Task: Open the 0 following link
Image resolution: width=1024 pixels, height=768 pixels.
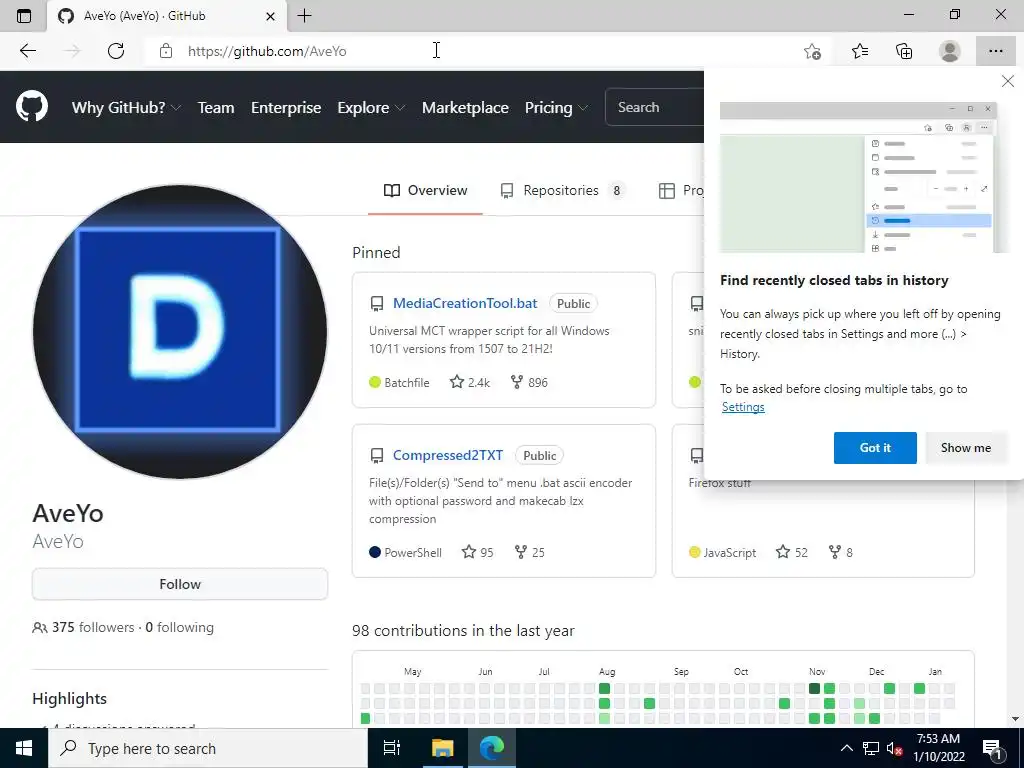Action: point(180,627)
